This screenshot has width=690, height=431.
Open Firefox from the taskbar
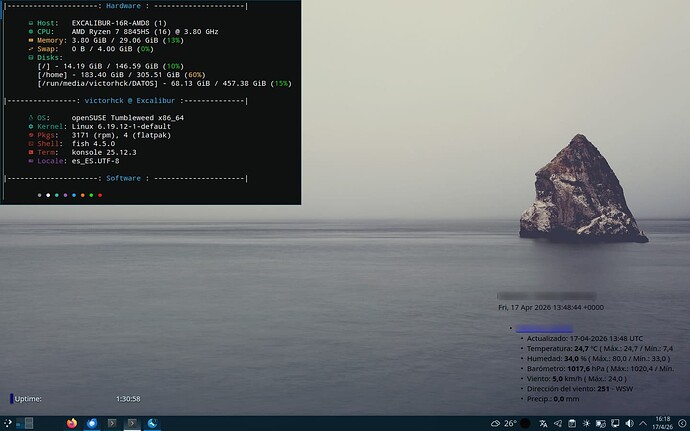point(72,424)
